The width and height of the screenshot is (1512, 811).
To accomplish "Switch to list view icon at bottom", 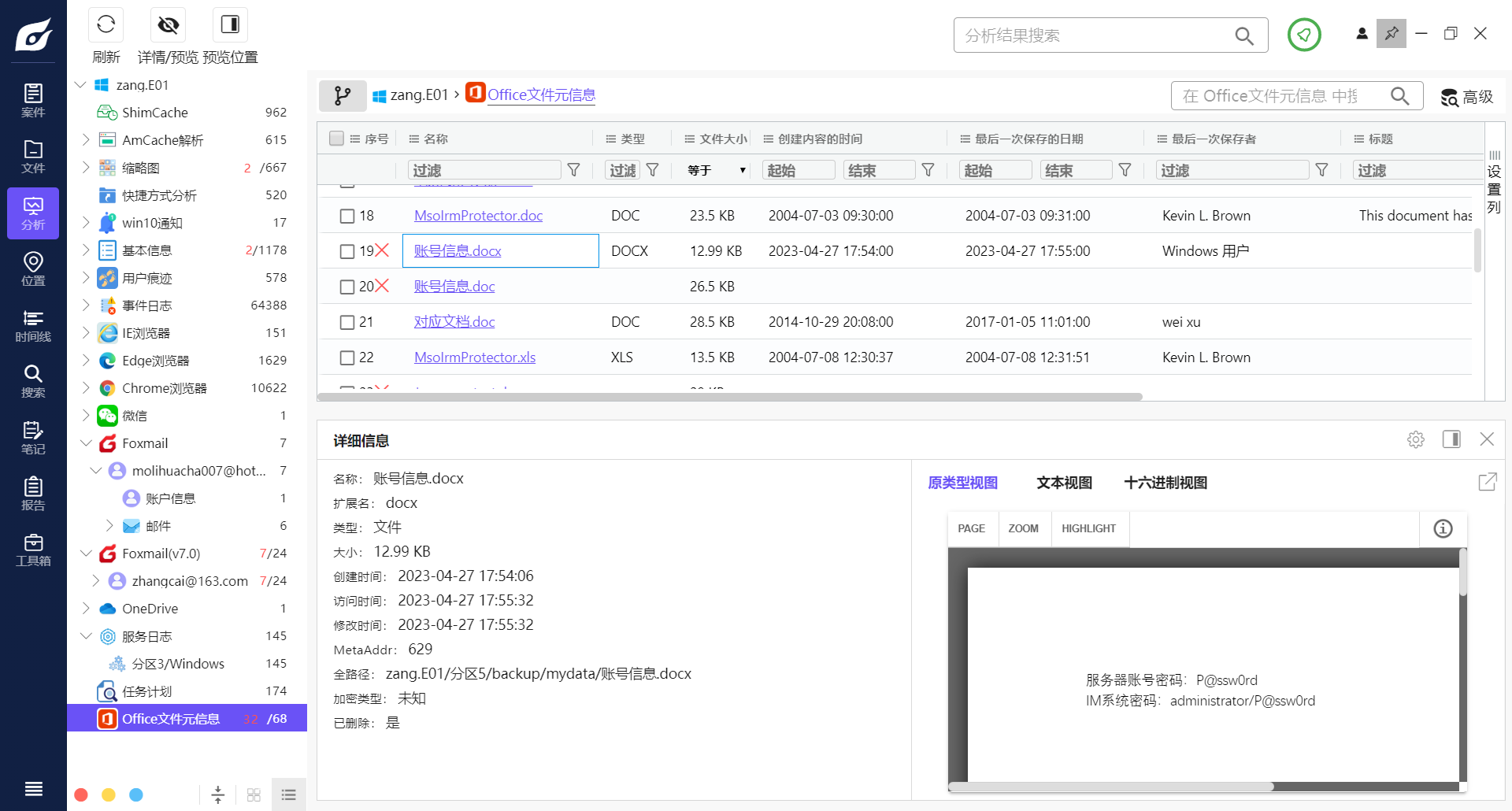I will click(x=289, y=794).
